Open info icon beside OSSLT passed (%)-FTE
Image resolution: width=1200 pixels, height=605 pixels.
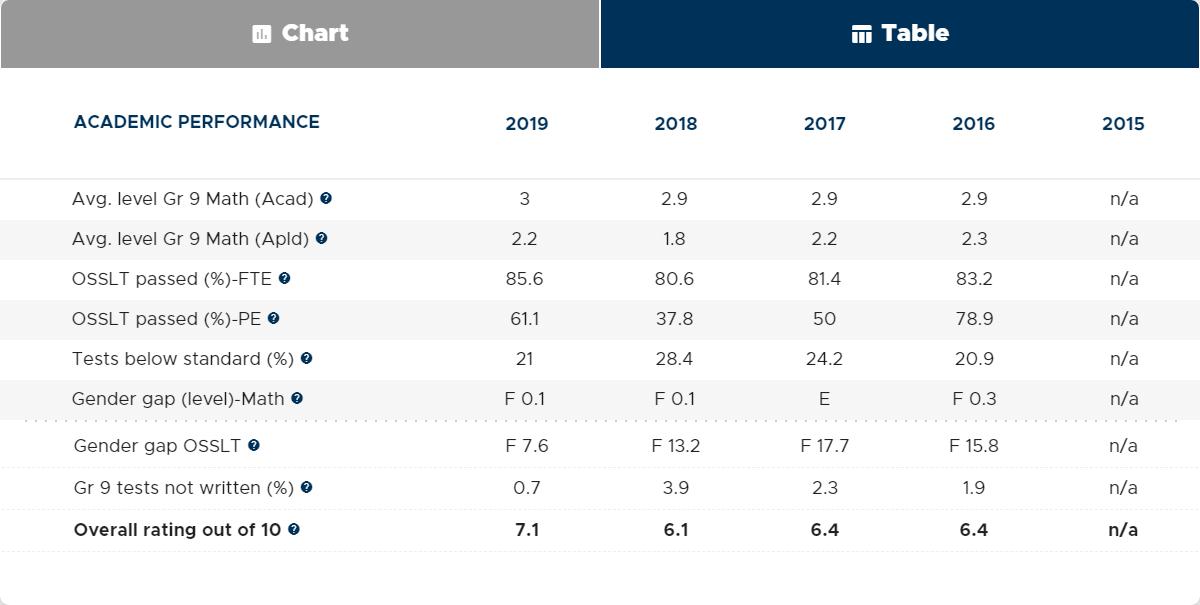pyautogui.click(x=284, y=278)
